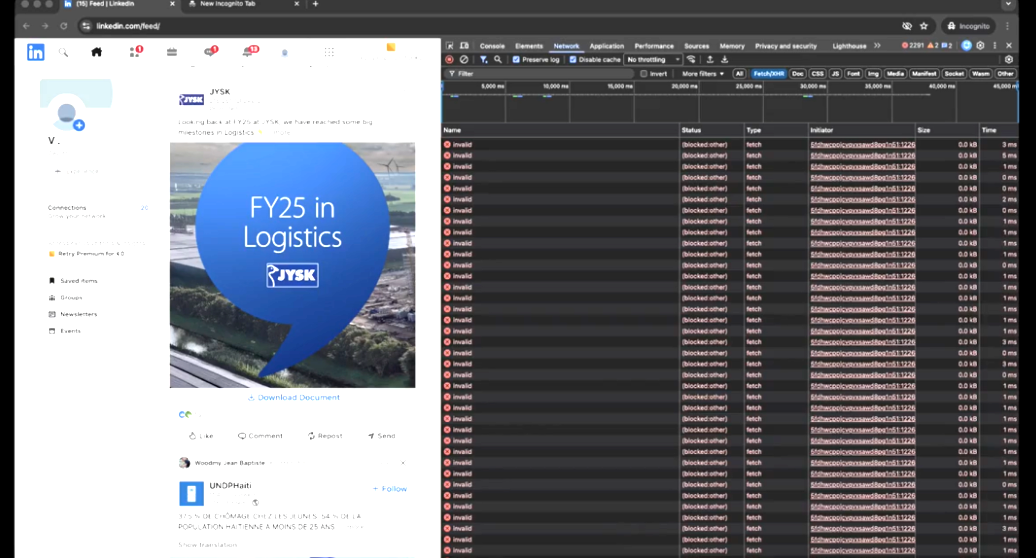Repost the JYSK post
Screen dimensions: 1036x558
tap(325, 436)
